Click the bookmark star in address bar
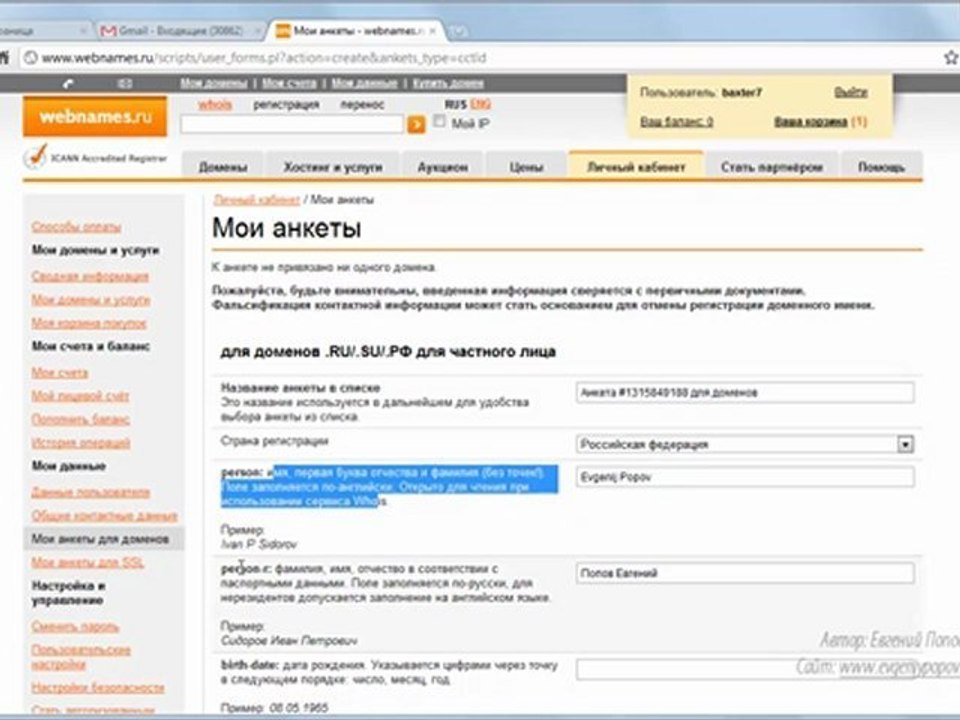This screenshot has height=720, width=960. coord(951,58)
